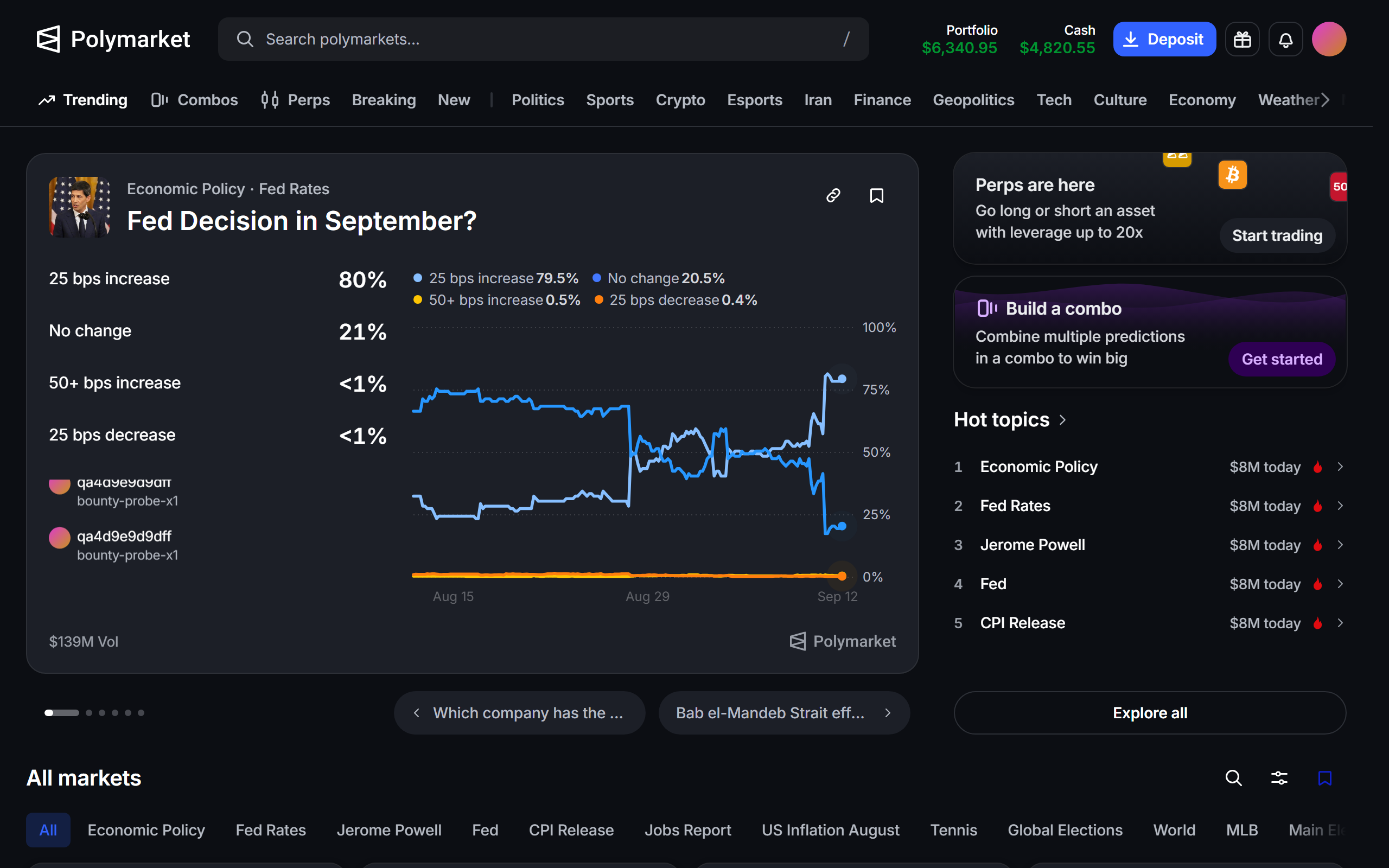Image resolution: width=1389 pixels, height=868 pixels.
Task: Open the profile avatar menu
Action: pyautogui.click(x=1329, y=39)
